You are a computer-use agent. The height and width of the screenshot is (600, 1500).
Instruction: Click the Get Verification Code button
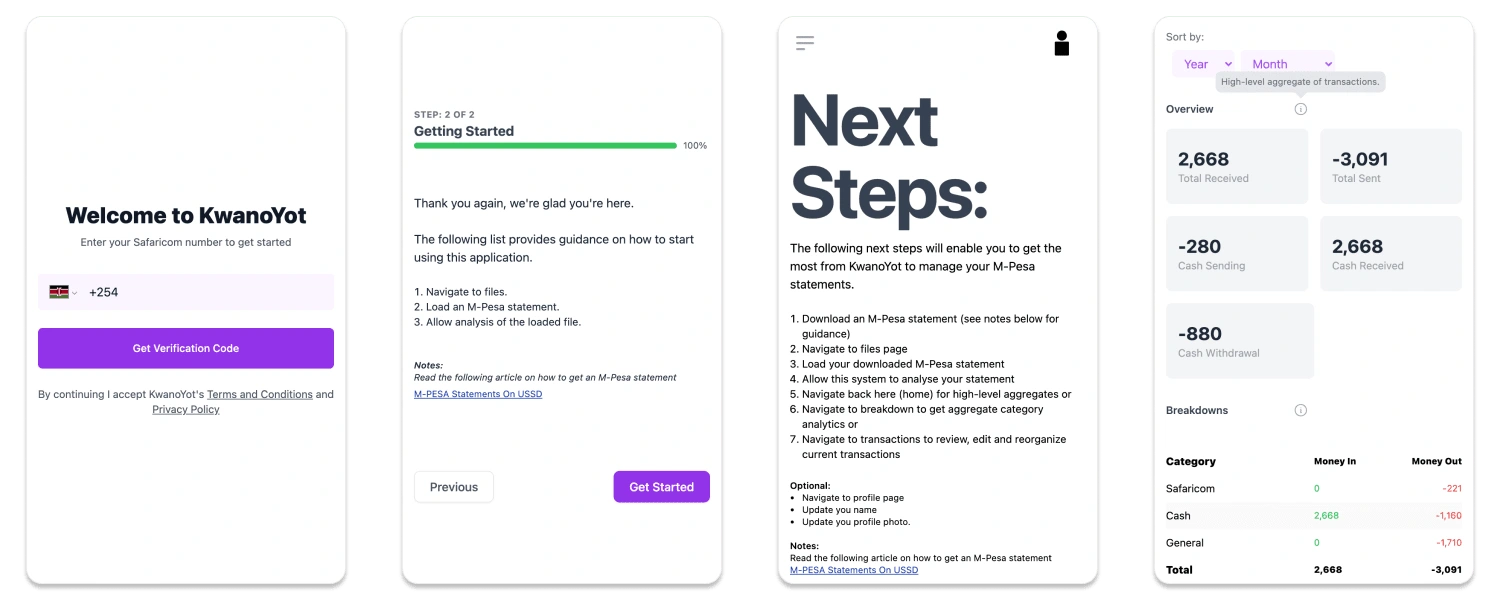pos(186,348)
